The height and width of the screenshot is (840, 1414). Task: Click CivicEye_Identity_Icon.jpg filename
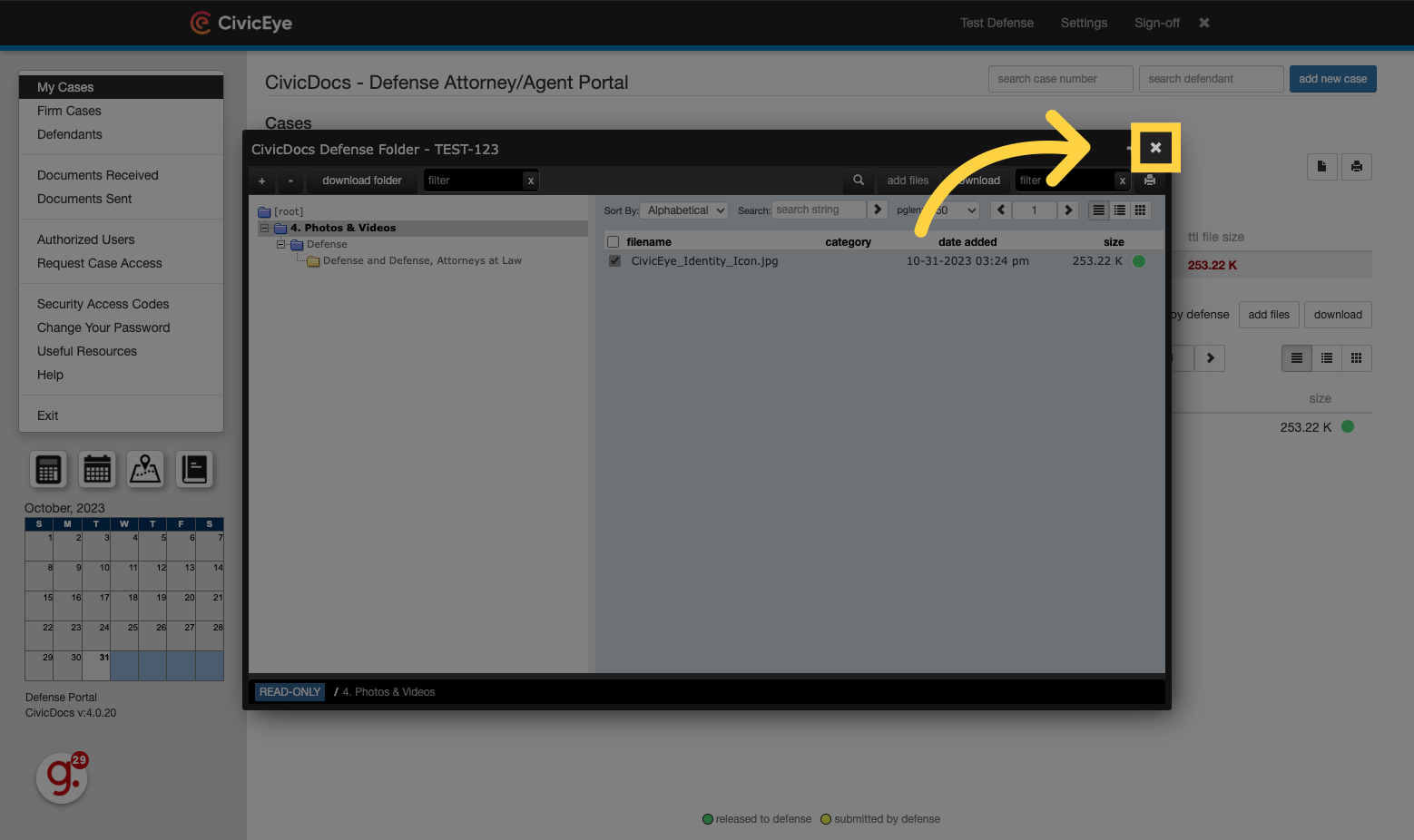tap(704, 261)
